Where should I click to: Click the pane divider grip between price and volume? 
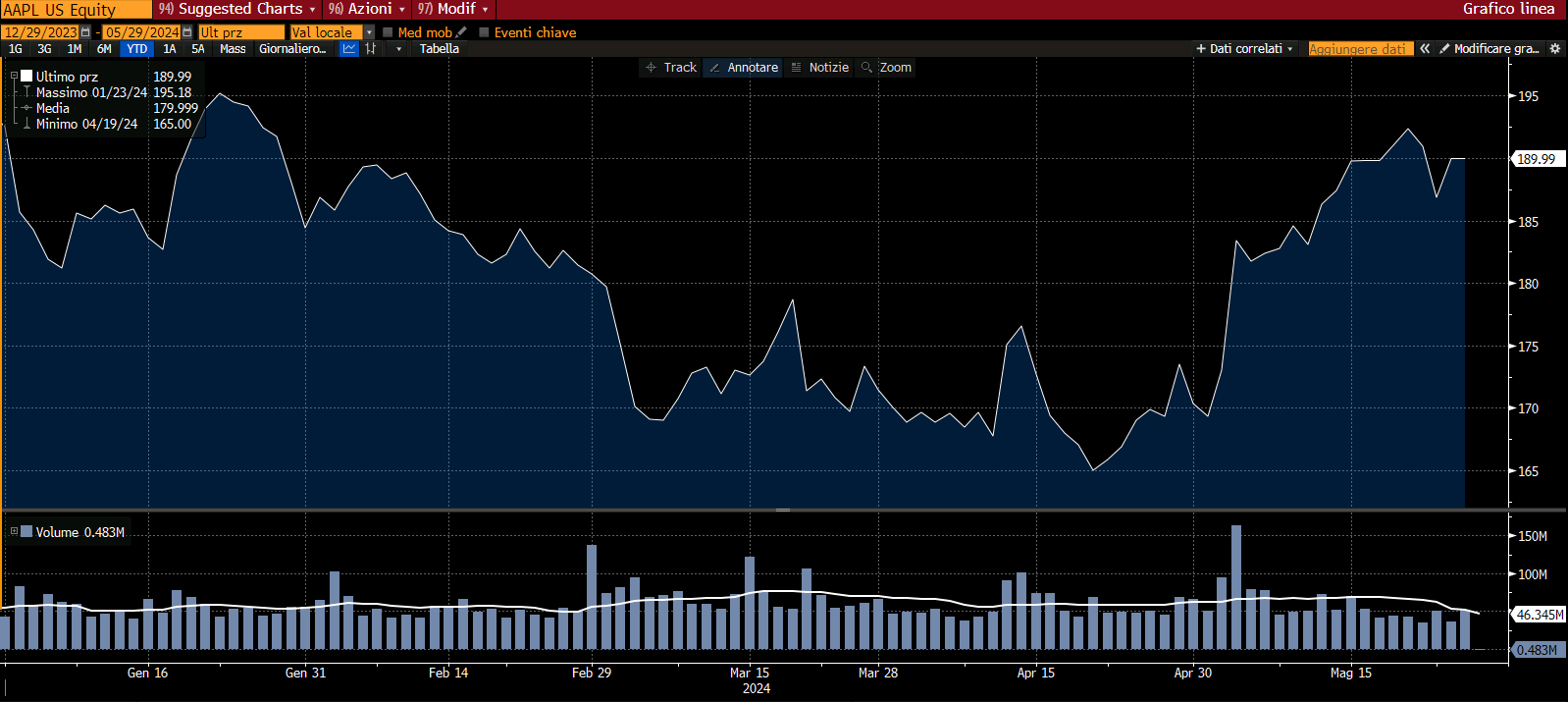coord(783,510)
